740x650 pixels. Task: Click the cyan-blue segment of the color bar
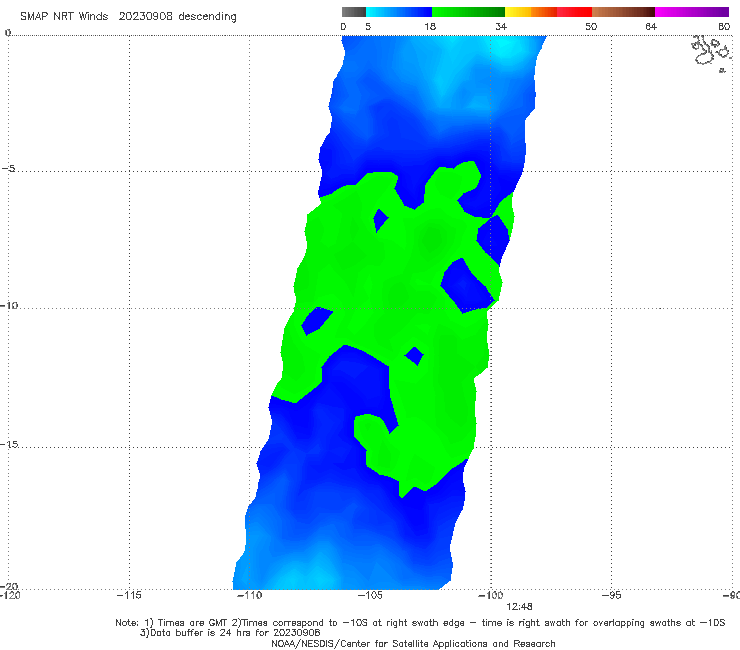pos(399,12)
